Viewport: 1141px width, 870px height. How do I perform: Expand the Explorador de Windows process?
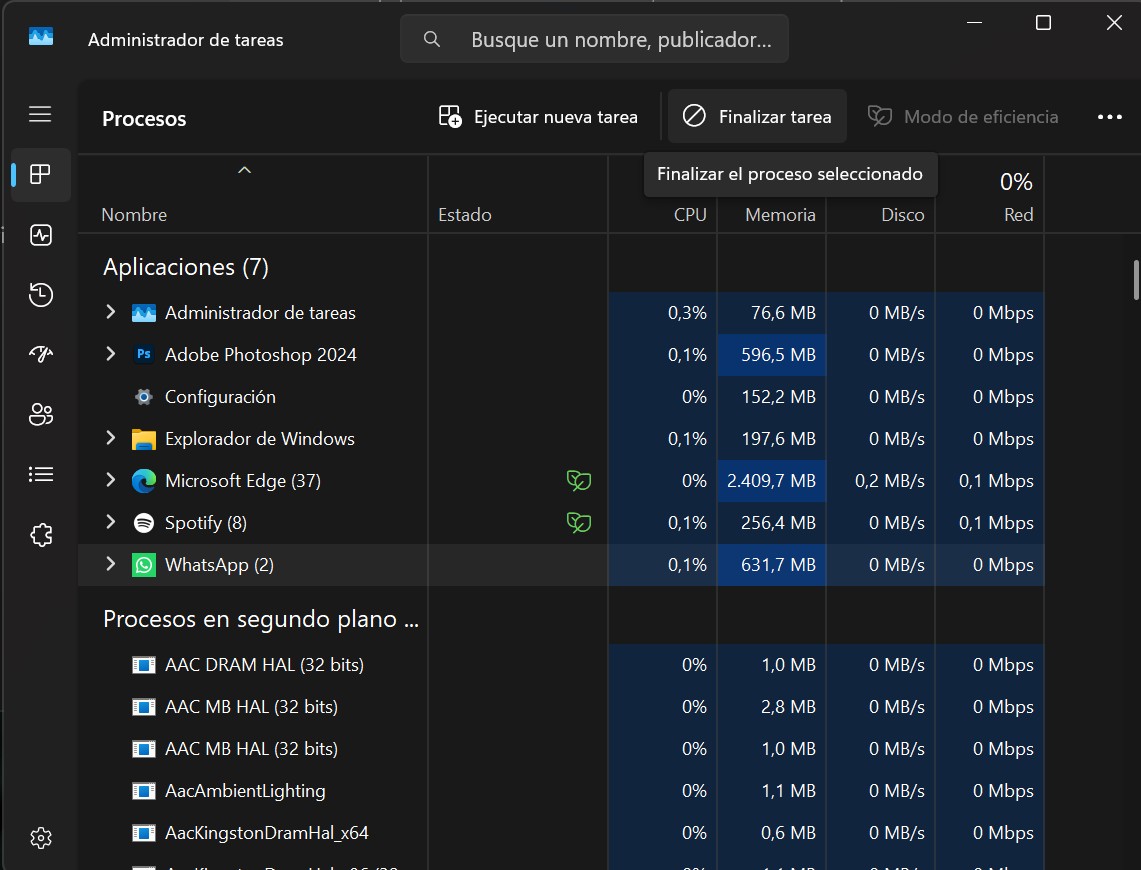pos(111,438)
